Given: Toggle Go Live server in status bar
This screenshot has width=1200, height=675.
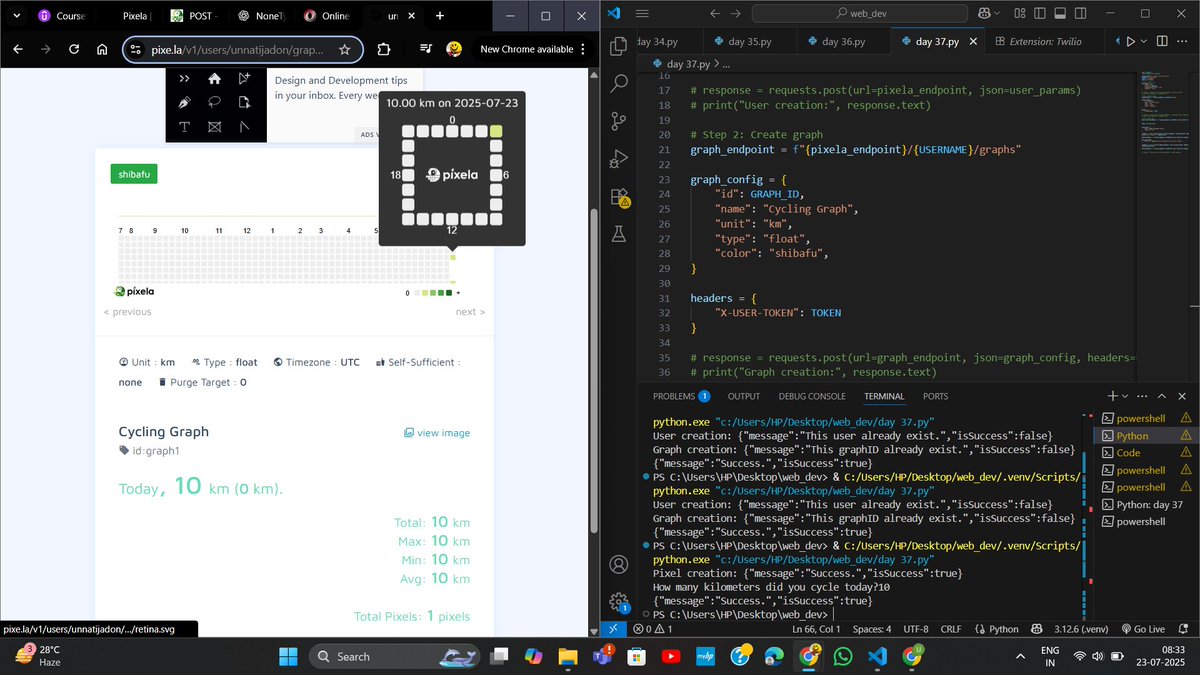Looking at the screenshot, I should [1143, 629].
